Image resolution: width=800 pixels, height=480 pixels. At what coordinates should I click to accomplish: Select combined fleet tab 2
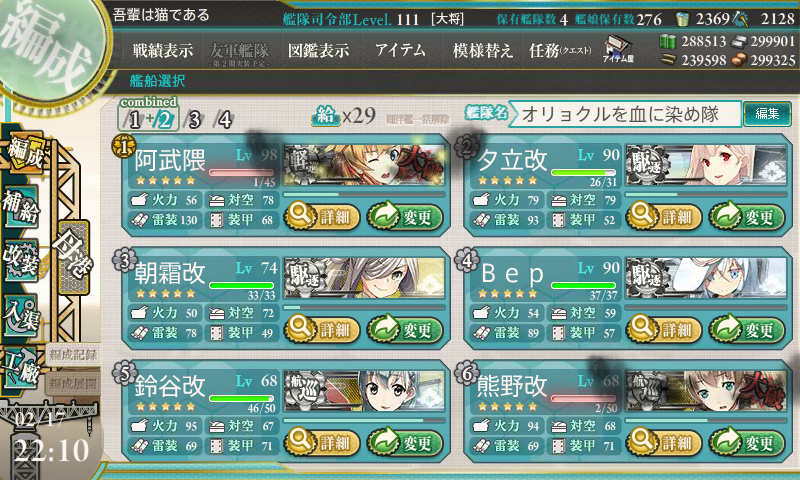point(165,120)
